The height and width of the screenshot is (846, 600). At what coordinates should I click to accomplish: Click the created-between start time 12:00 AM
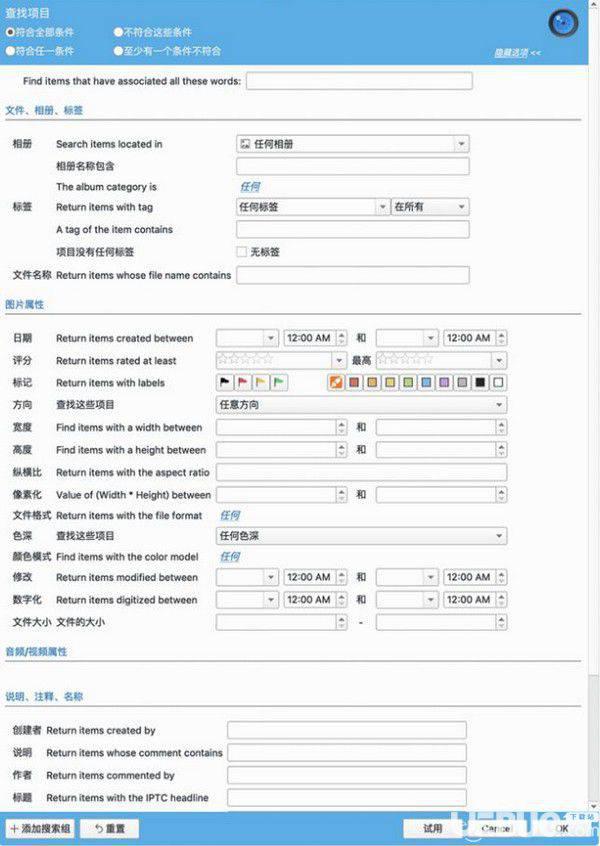[310, 338]
